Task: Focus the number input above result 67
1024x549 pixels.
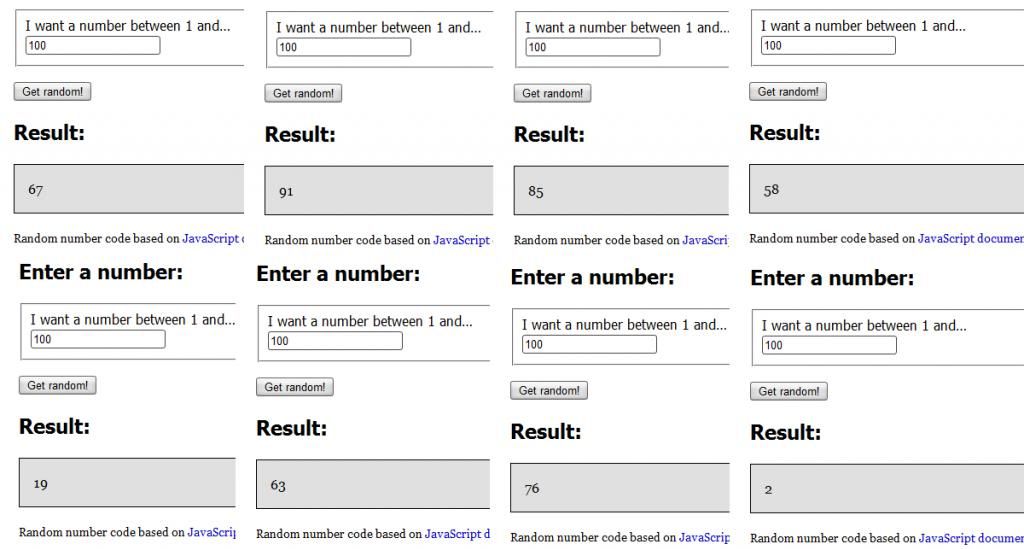Action: [x=92, y=46]
